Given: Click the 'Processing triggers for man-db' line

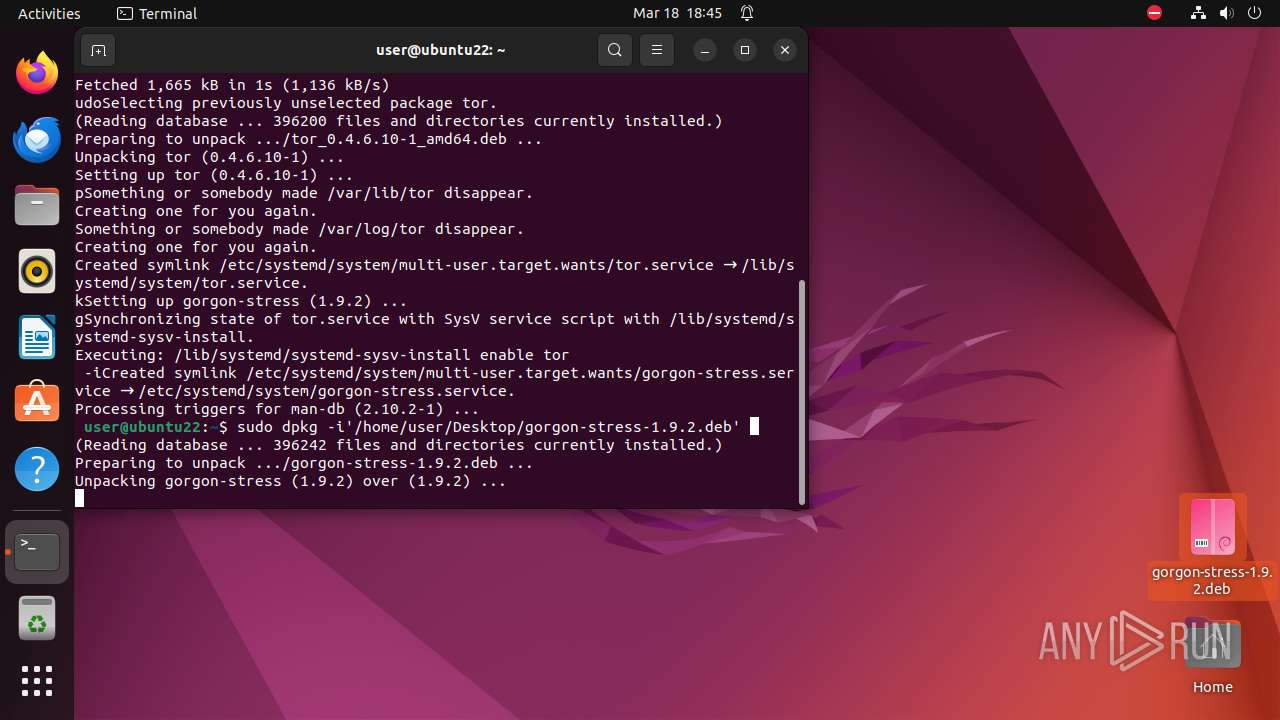Looking at the screenshot, I should [277, 409].
